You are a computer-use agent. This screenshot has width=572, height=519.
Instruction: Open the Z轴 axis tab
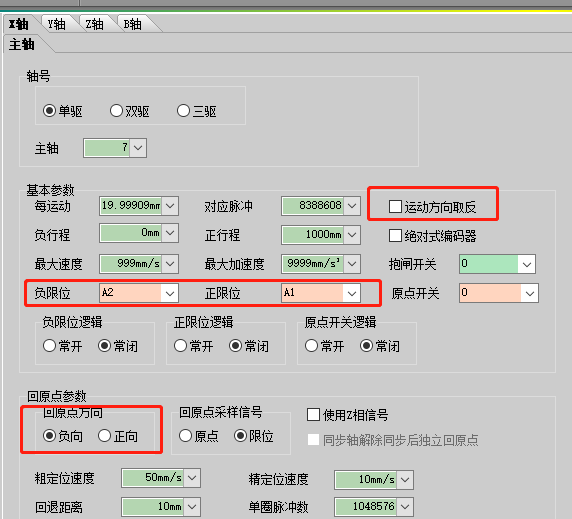click(94, 24)
